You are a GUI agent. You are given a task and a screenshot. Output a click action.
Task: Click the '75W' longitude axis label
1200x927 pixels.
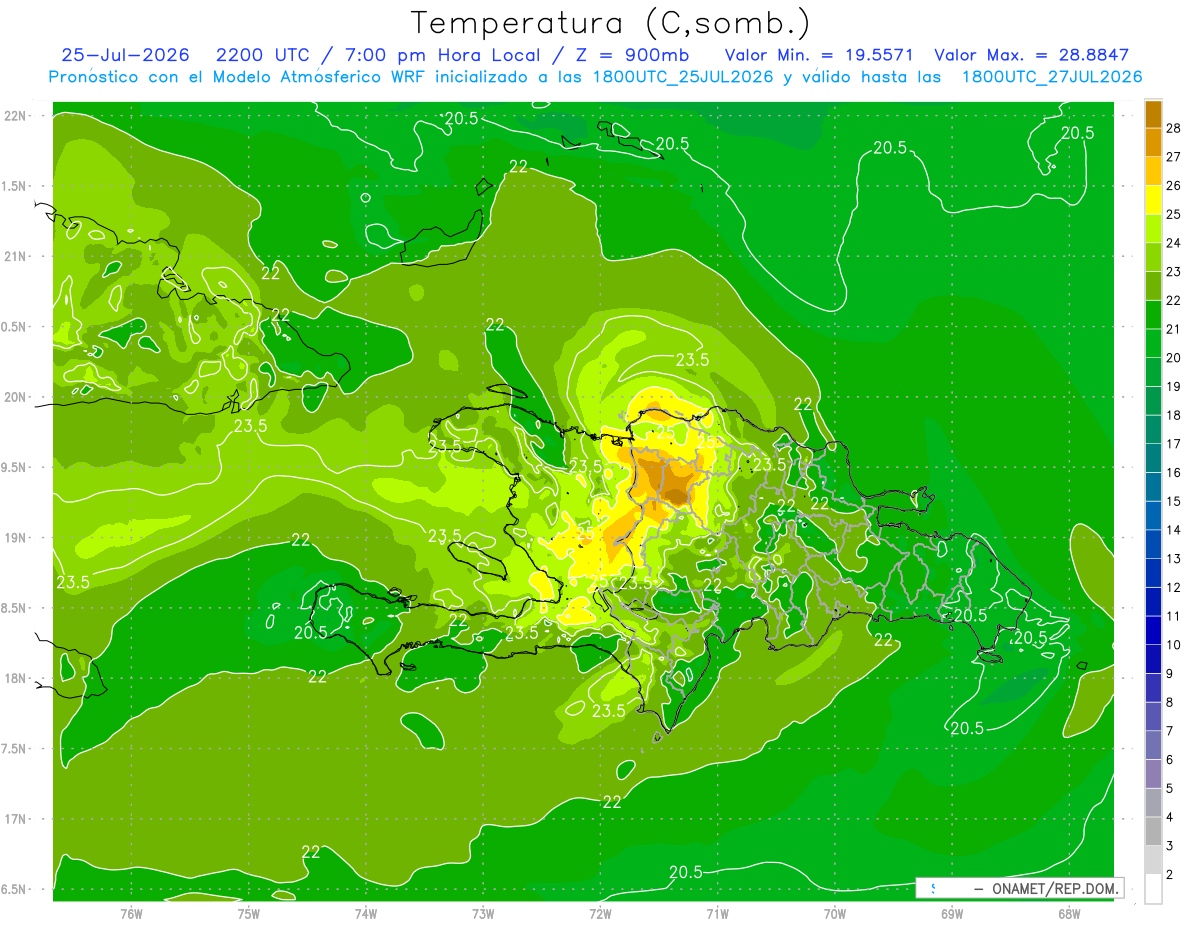click(x=248, y=913)
